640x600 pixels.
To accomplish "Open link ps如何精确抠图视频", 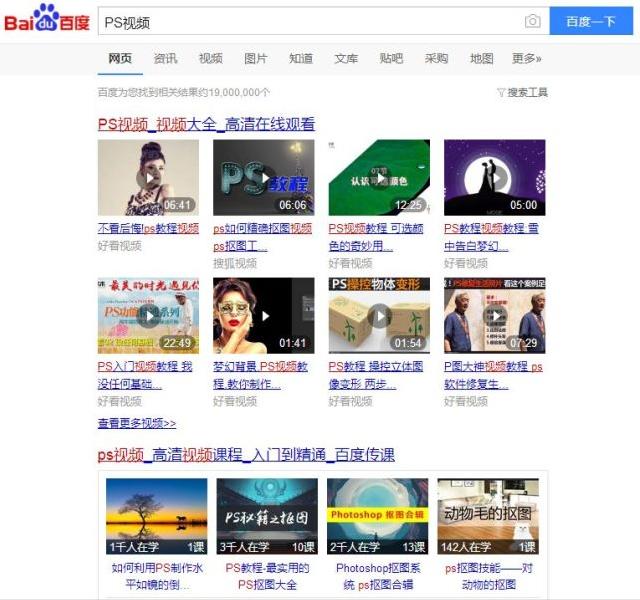I will [262, 237].
